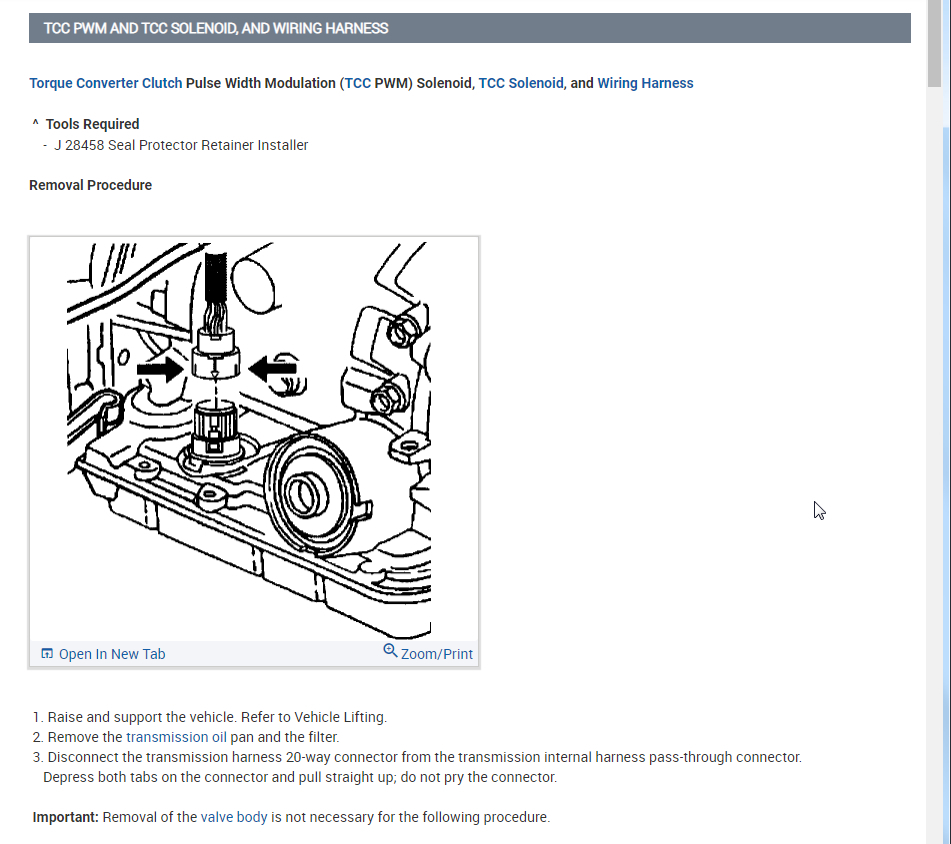Screen dimensions: 951x844
Task: Click step 'Disconnect the transmission harness 20-way connector'
Action: point(417,757)
